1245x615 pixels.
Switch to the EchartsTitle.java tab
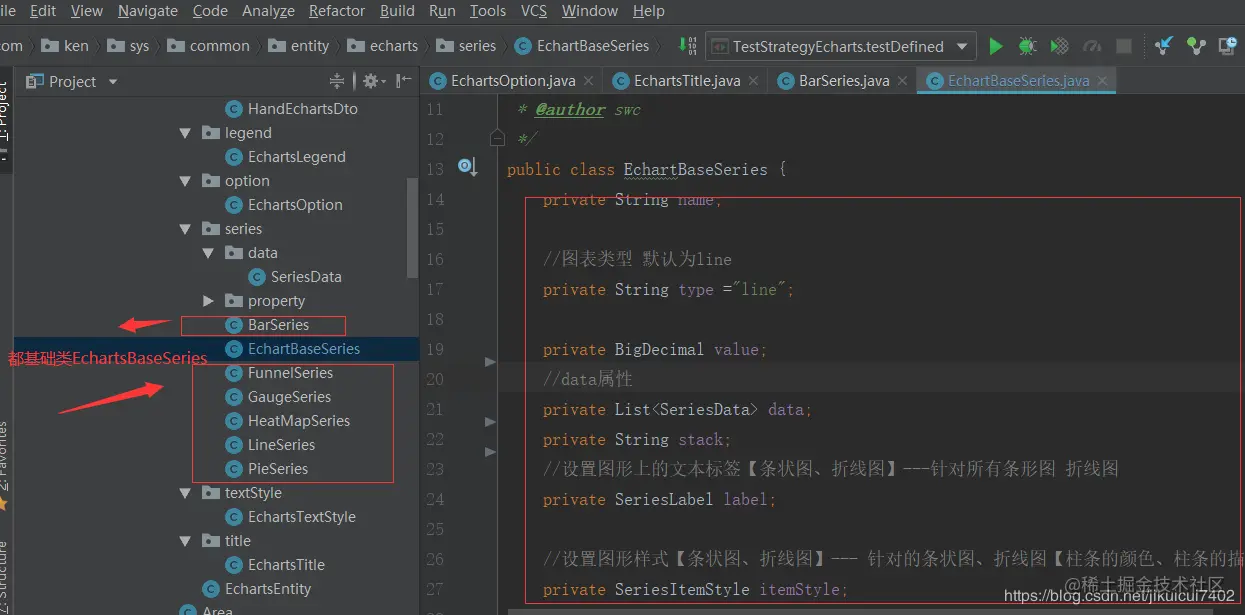pos(687,81)
